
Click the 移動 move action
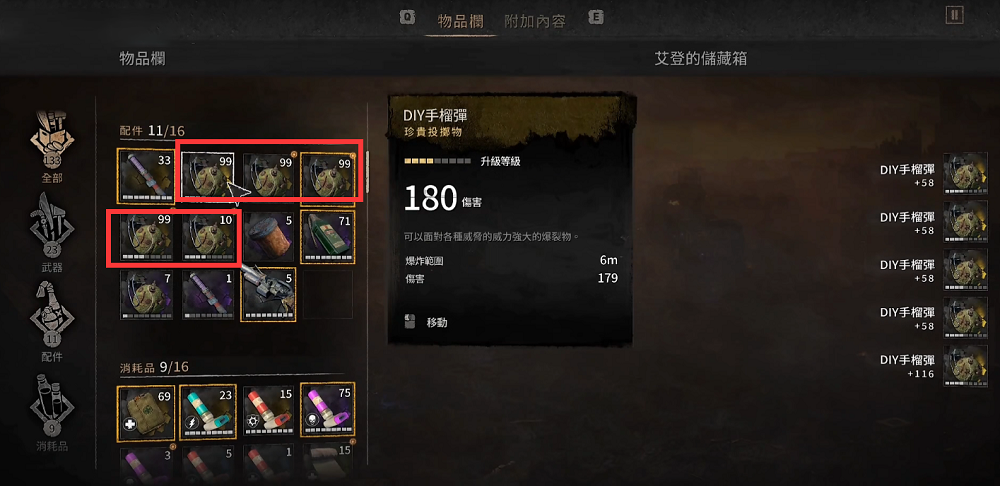pyautogui.click(x=437, y=323)
